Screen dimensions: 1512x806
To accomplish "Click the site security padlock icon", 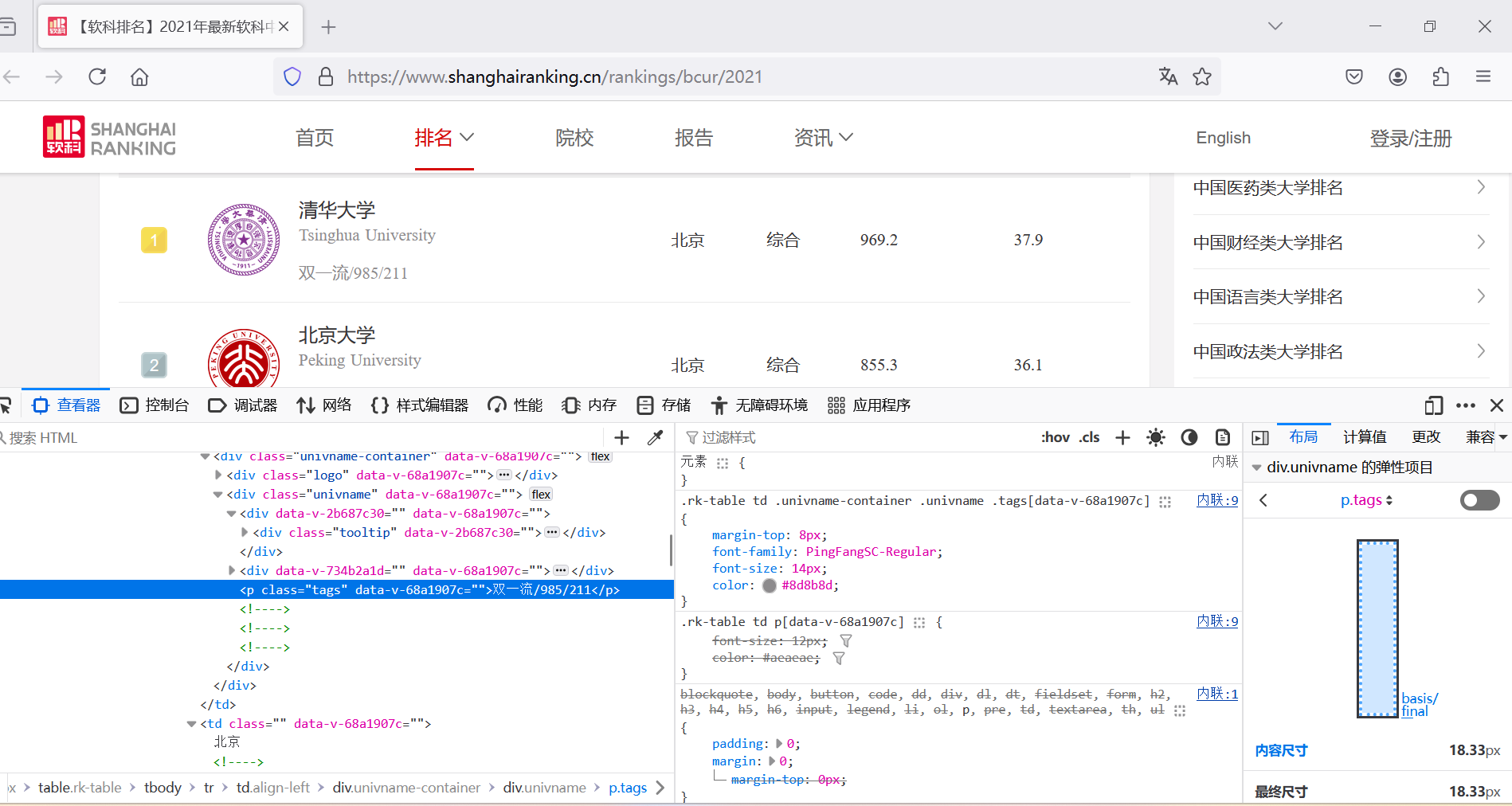I will pos(326,76).
